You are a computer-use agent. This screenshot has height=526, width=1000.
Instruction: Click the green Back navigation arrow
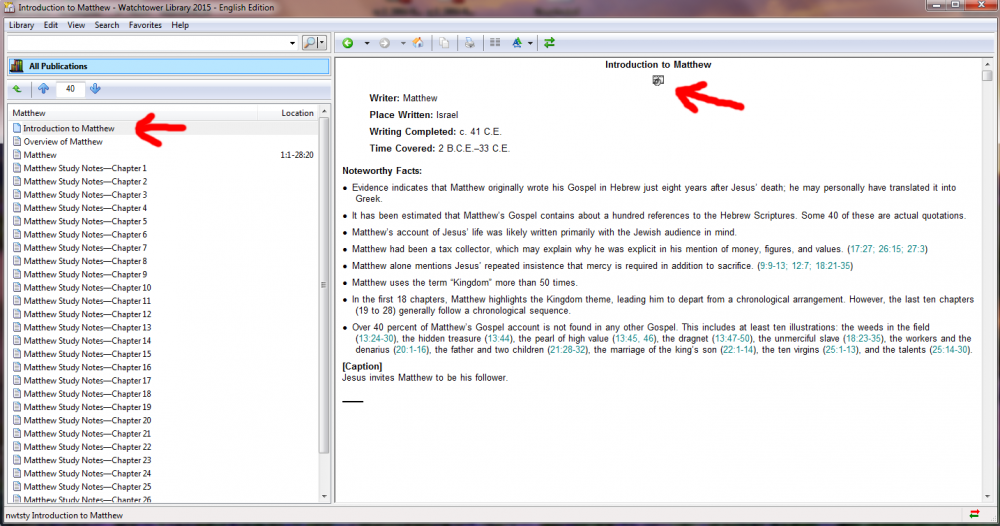click(347, 43)
